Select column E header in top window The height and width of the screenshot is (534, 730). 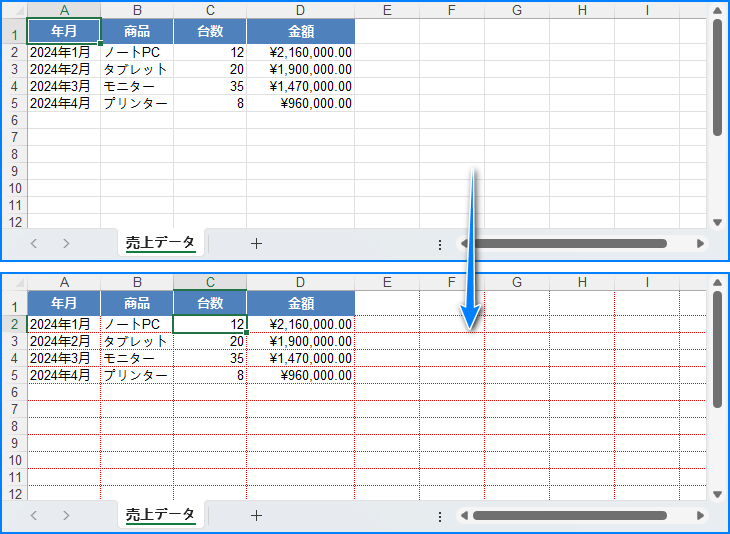click(387, 10)
